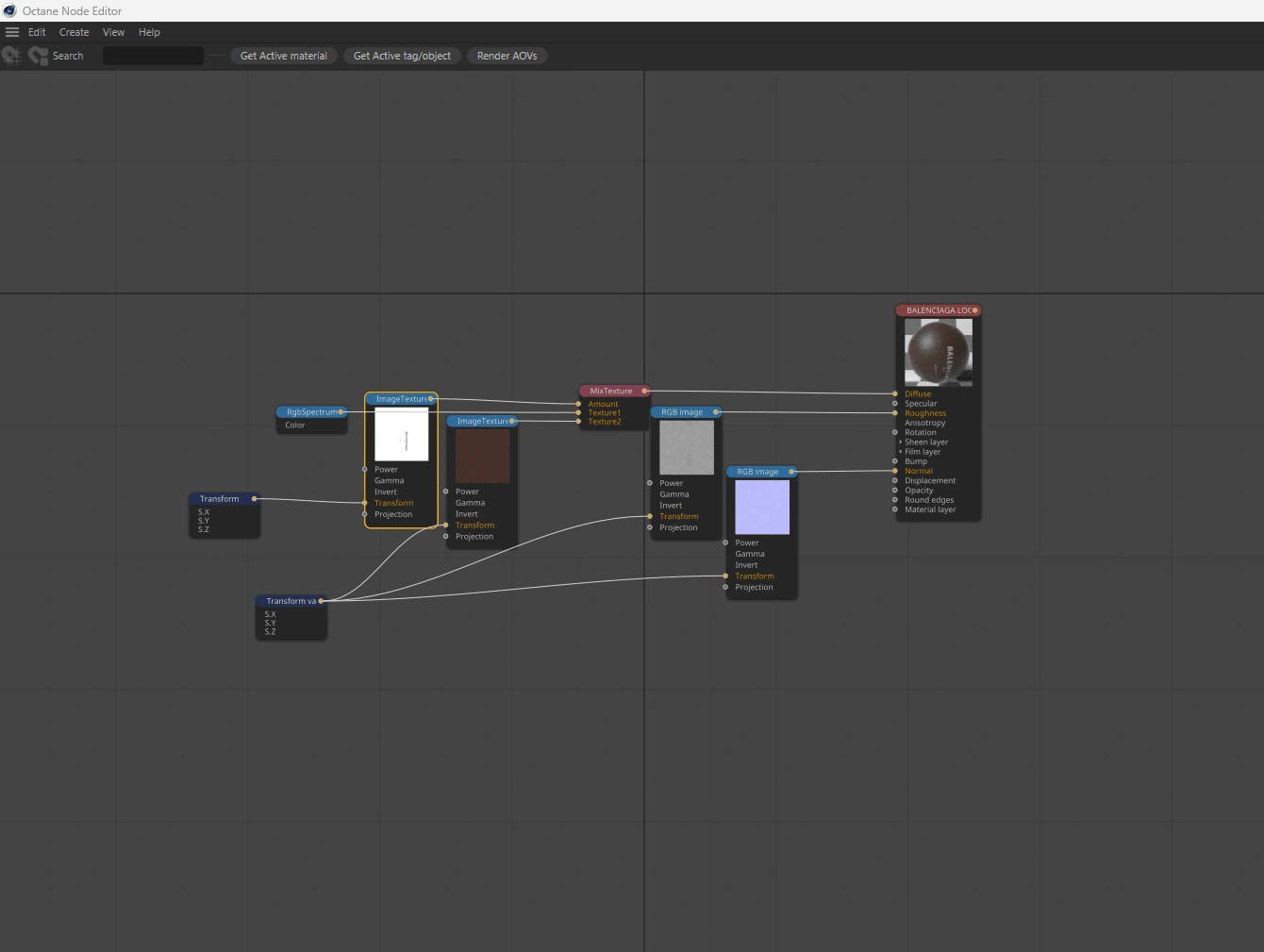Screen dimensions: 1264x952
Task: Click the Opacity input port on material
Action: (x=895, y=490)
